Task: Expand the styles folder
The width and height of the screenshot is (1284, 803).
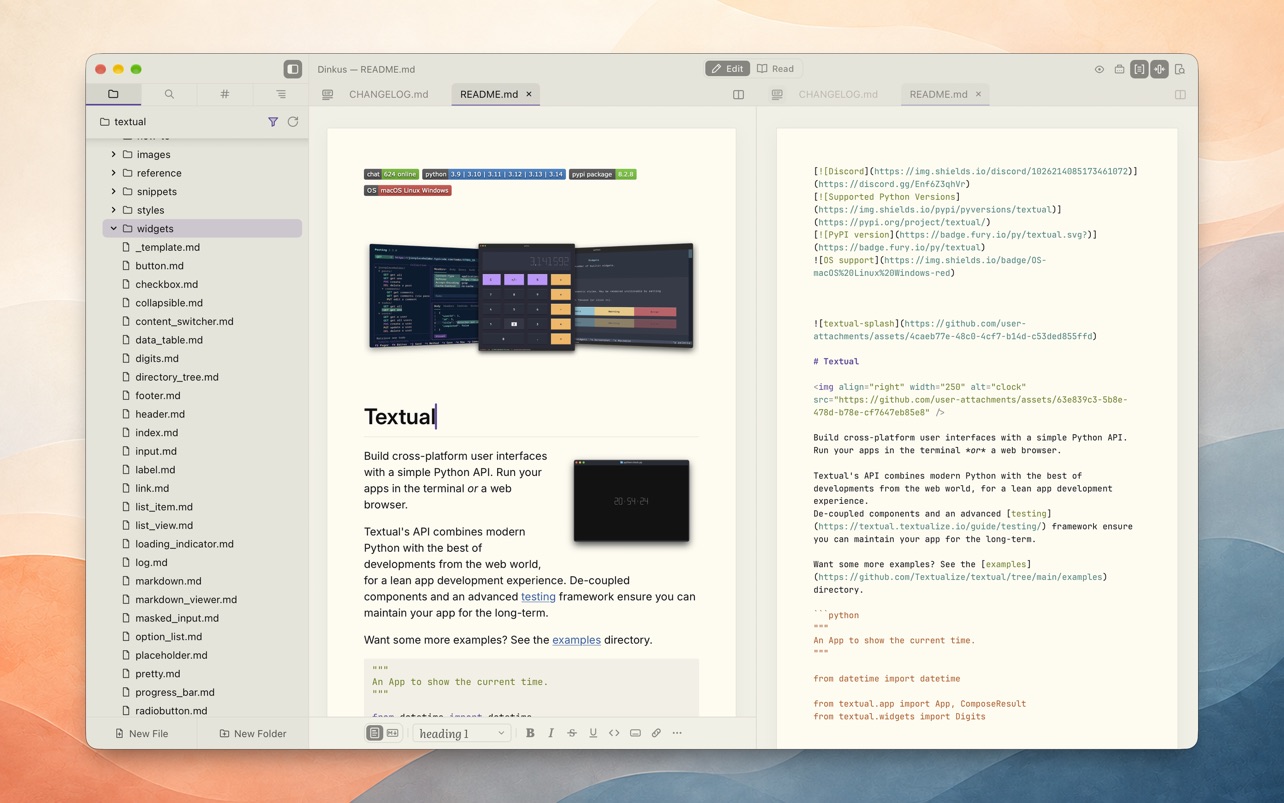Action: [114, 210]
